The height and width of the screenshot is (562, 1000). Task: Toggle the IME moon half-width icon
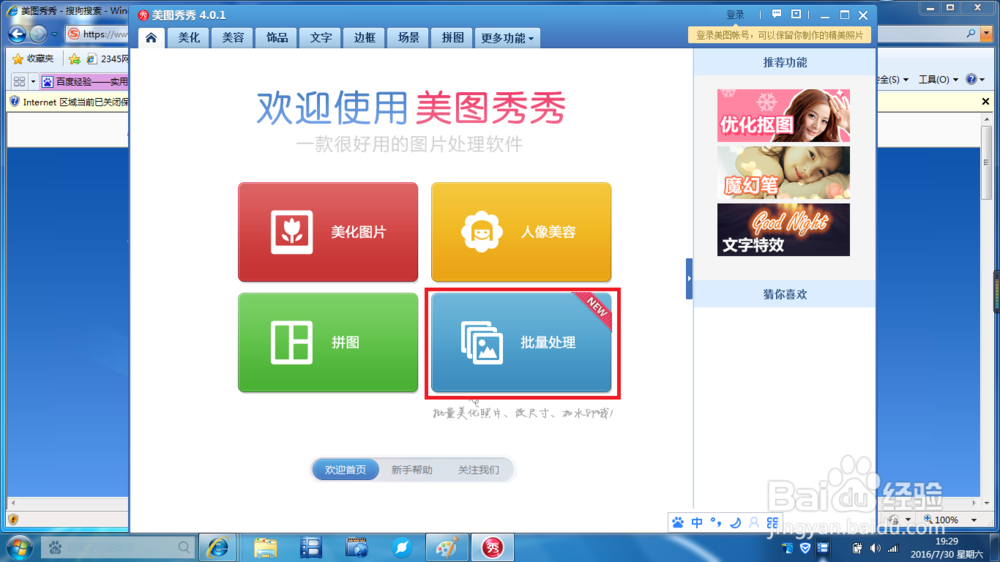735,522
